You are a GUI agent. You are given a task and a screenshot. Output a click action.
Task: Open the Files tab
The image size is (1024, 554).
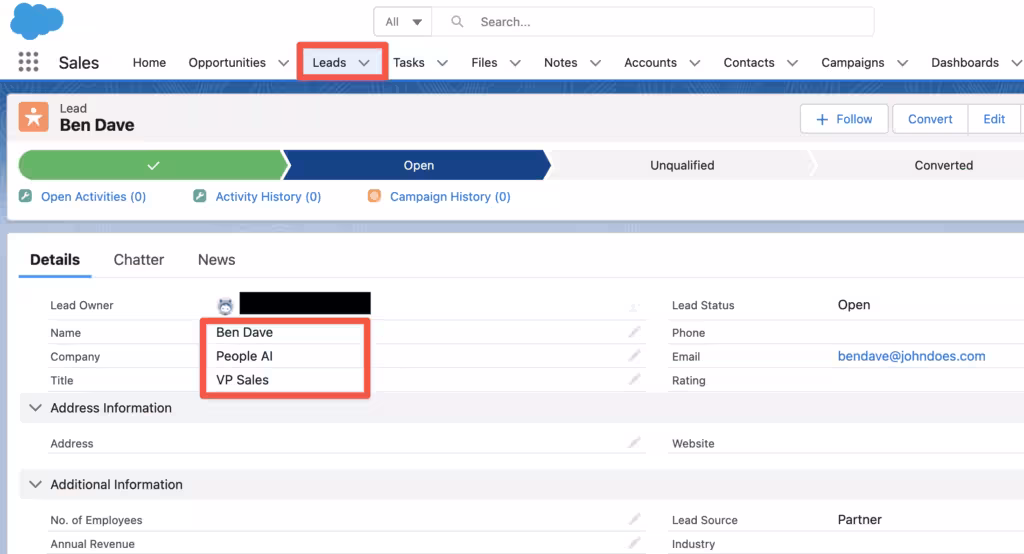[x=484, y=63]
